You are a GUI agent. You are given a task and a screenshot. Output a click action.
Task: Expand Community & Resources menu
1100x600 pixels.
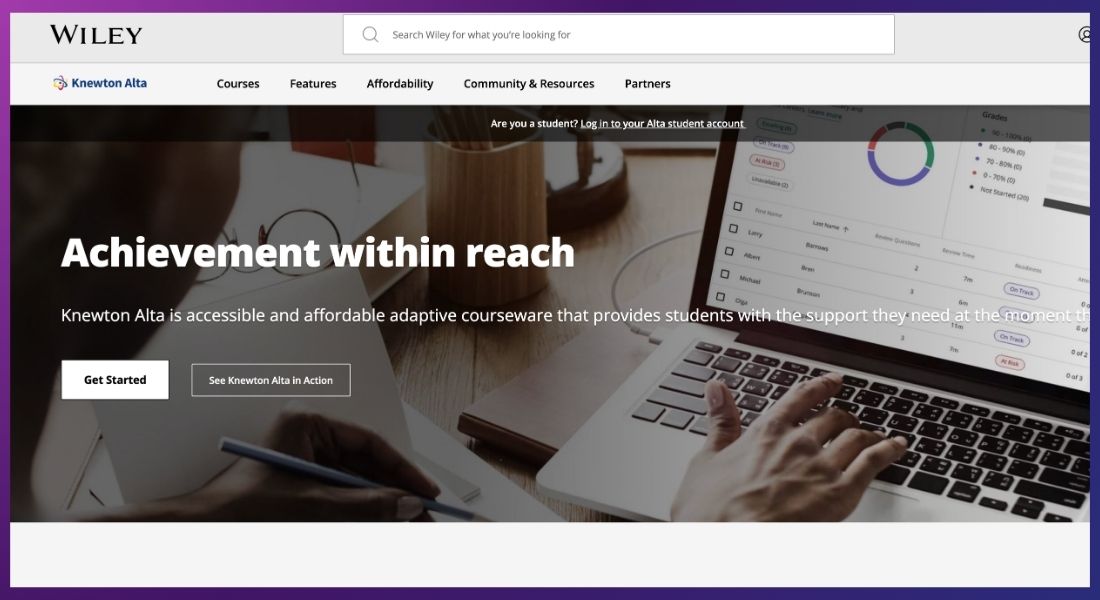click(529, 84)
